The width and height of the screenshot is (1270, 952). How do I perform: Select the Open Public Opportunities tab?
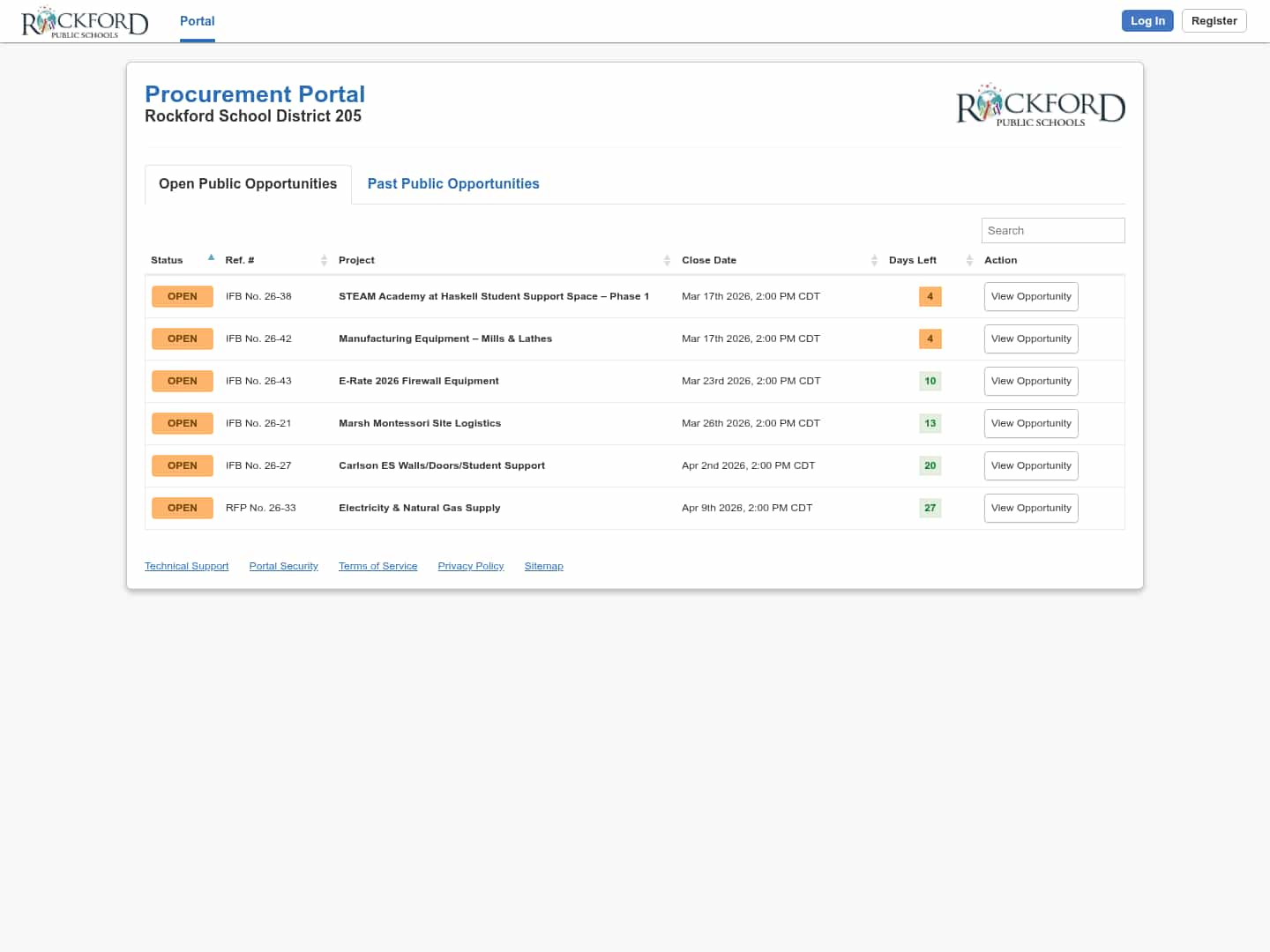248,183
